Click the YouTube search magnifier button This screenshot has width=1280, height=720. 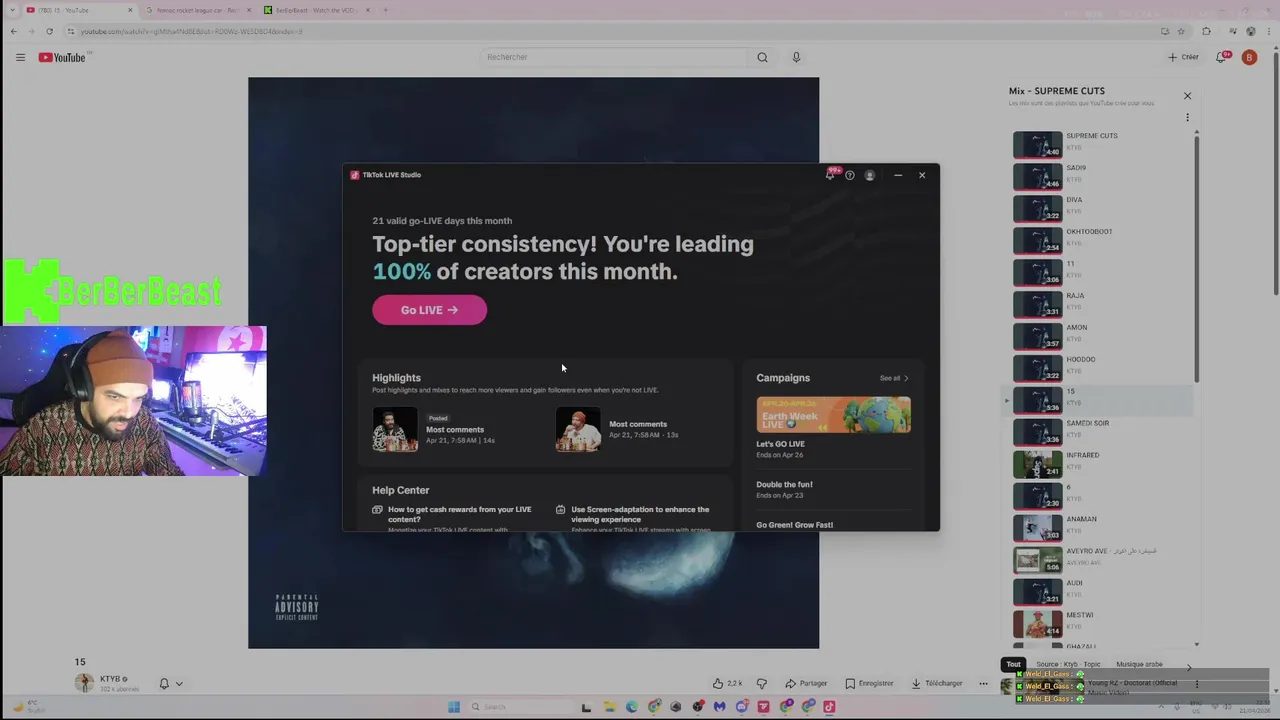(762, 57)
